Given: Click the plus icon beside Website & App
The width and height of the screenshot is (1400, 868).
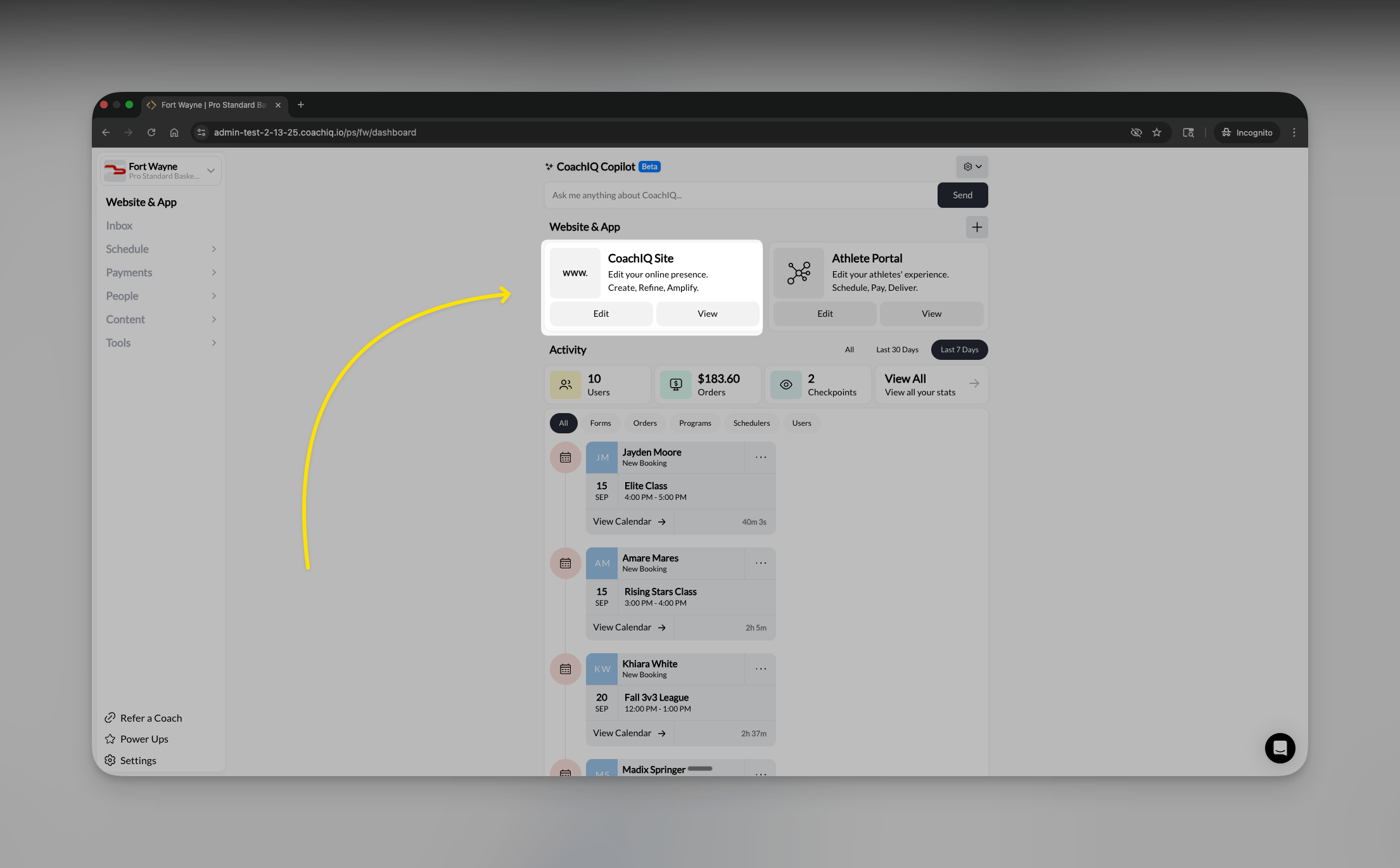Looking at the screenshot, I should (x=977, y=227).
